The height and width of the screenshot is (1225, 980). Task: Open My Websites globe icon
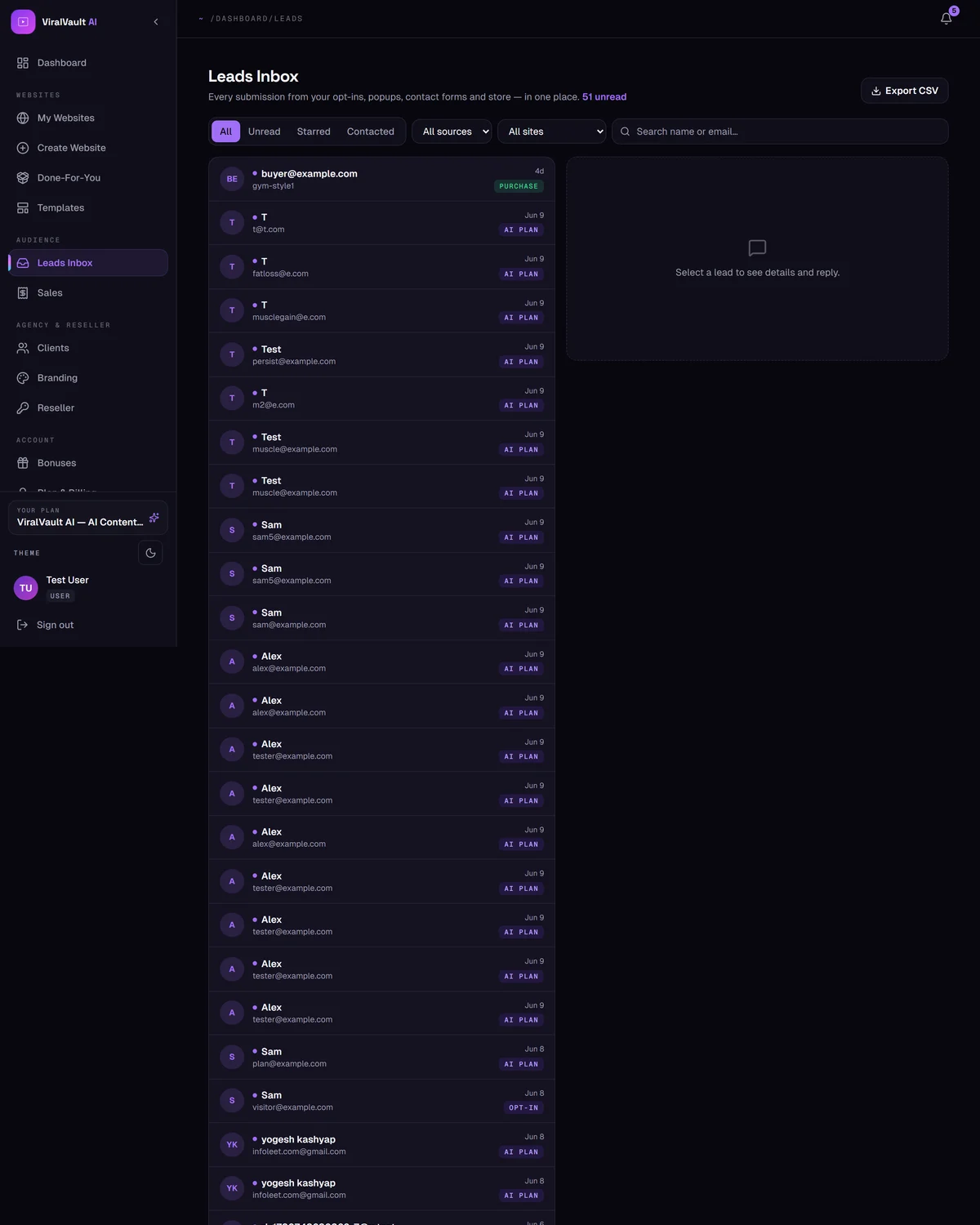pos(23,118)
